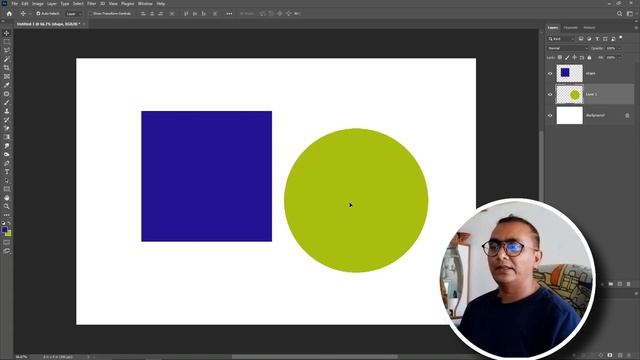Screen dimensions: 640x360
Task: Click the Home icon in options bar
Action: [x=9, y=13]
